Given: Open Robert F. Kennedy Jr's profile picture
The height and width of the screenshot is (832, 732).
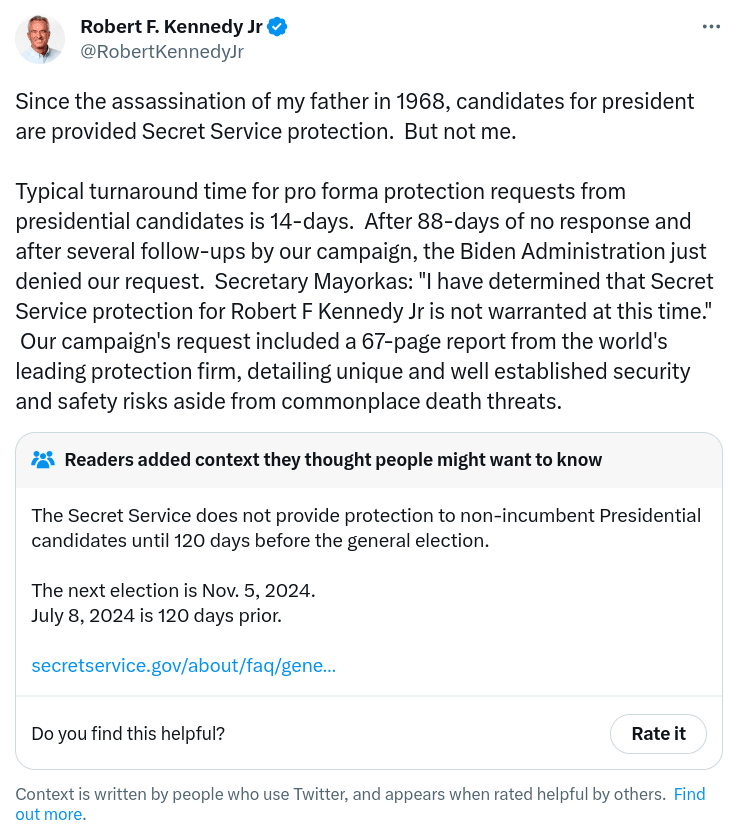Looking at the screenshot, I should pyautogui.click(x=40, y=39).
